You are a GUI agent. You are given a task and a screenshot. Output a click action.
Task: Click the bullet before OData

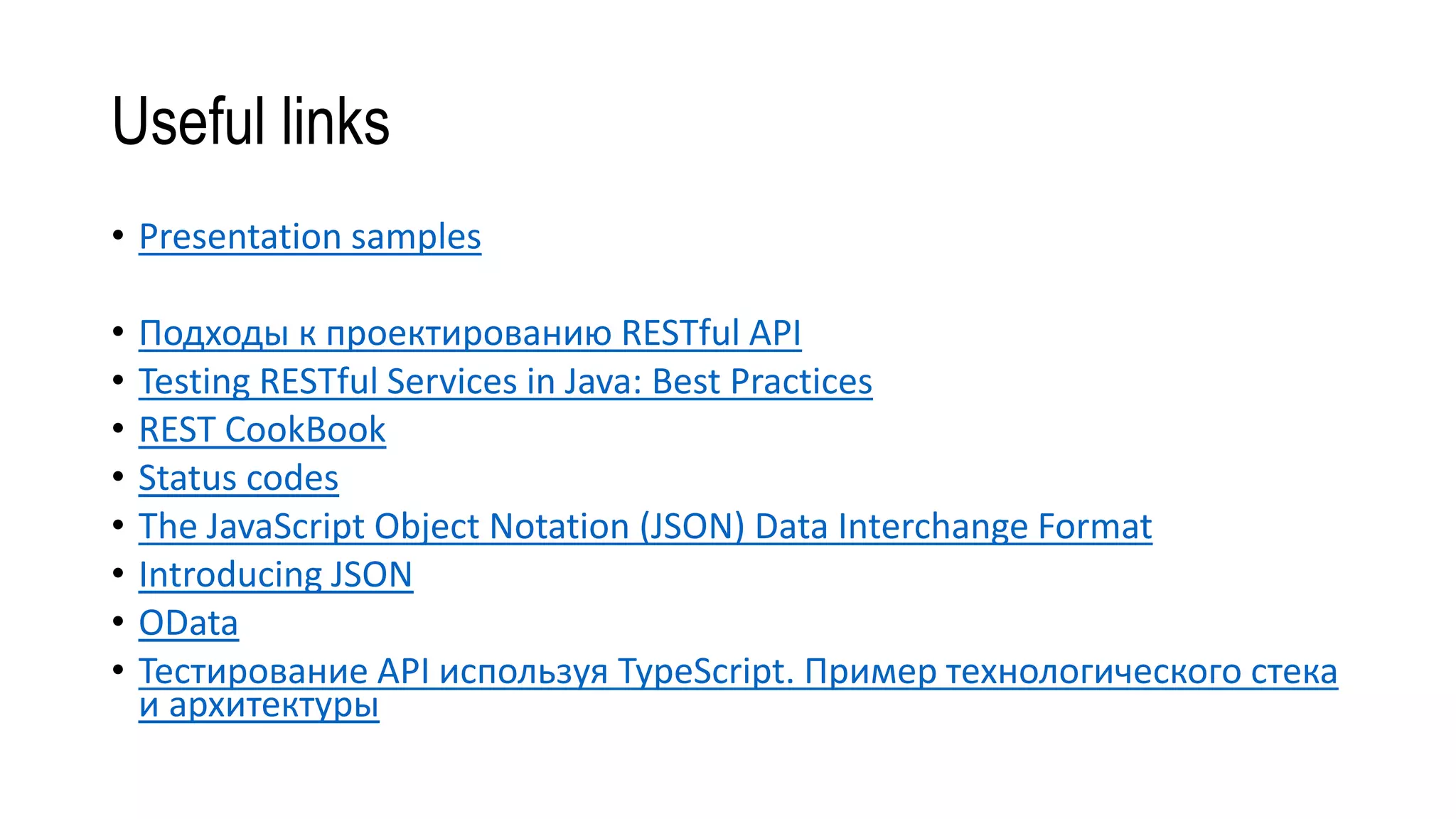click(x=118, y=622)
